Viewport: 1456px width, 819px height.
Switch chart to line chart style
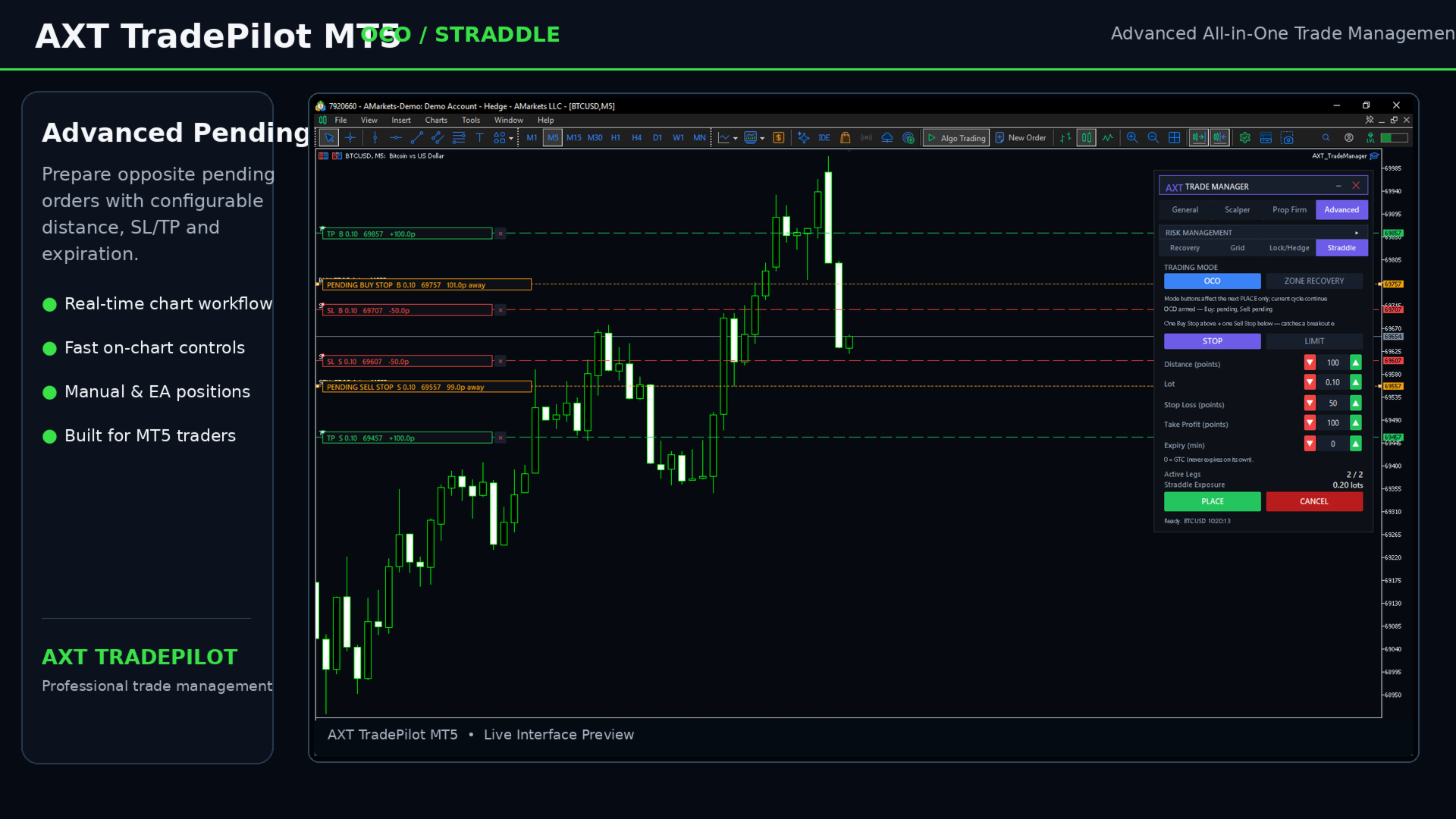pos(1108,138)
